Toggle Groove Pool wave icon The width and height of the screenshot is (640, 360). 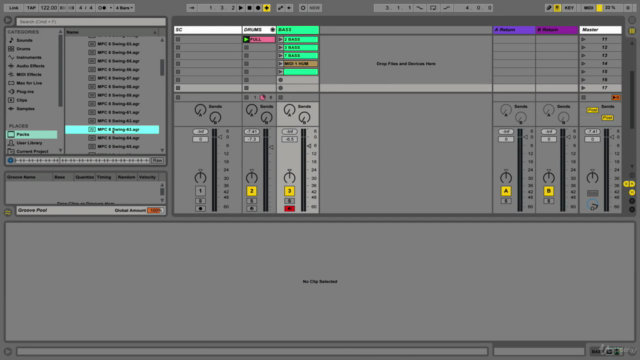click(8, 213)
